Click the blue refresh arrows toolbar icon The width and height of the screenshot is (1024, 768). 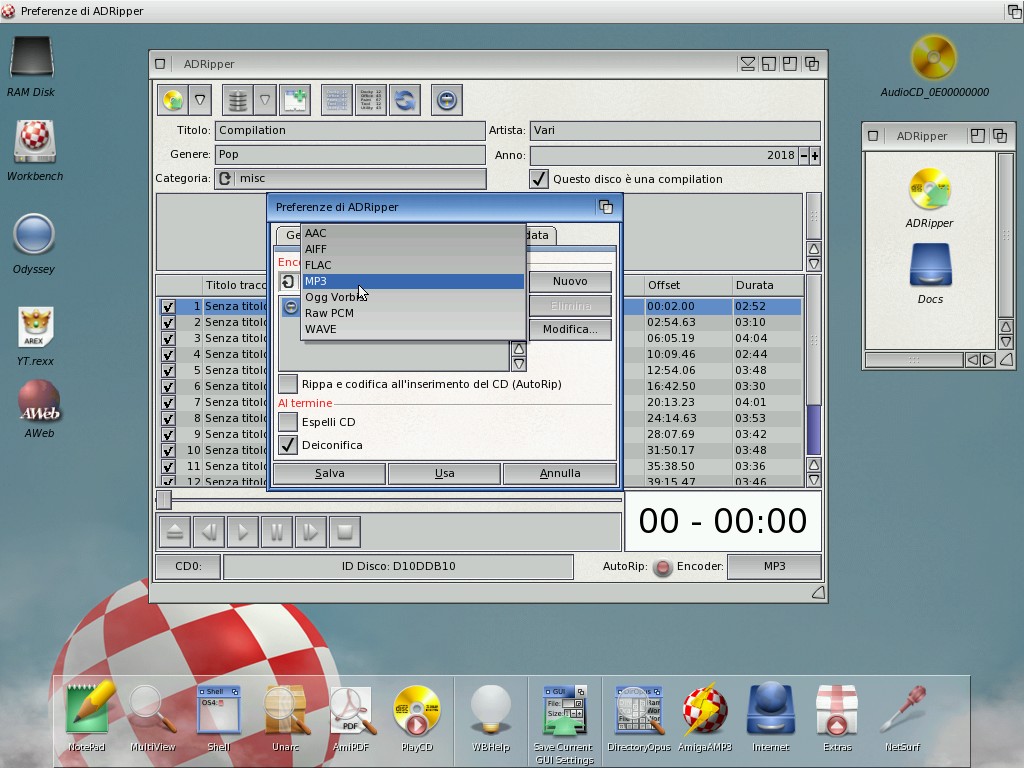coord(404,100)
